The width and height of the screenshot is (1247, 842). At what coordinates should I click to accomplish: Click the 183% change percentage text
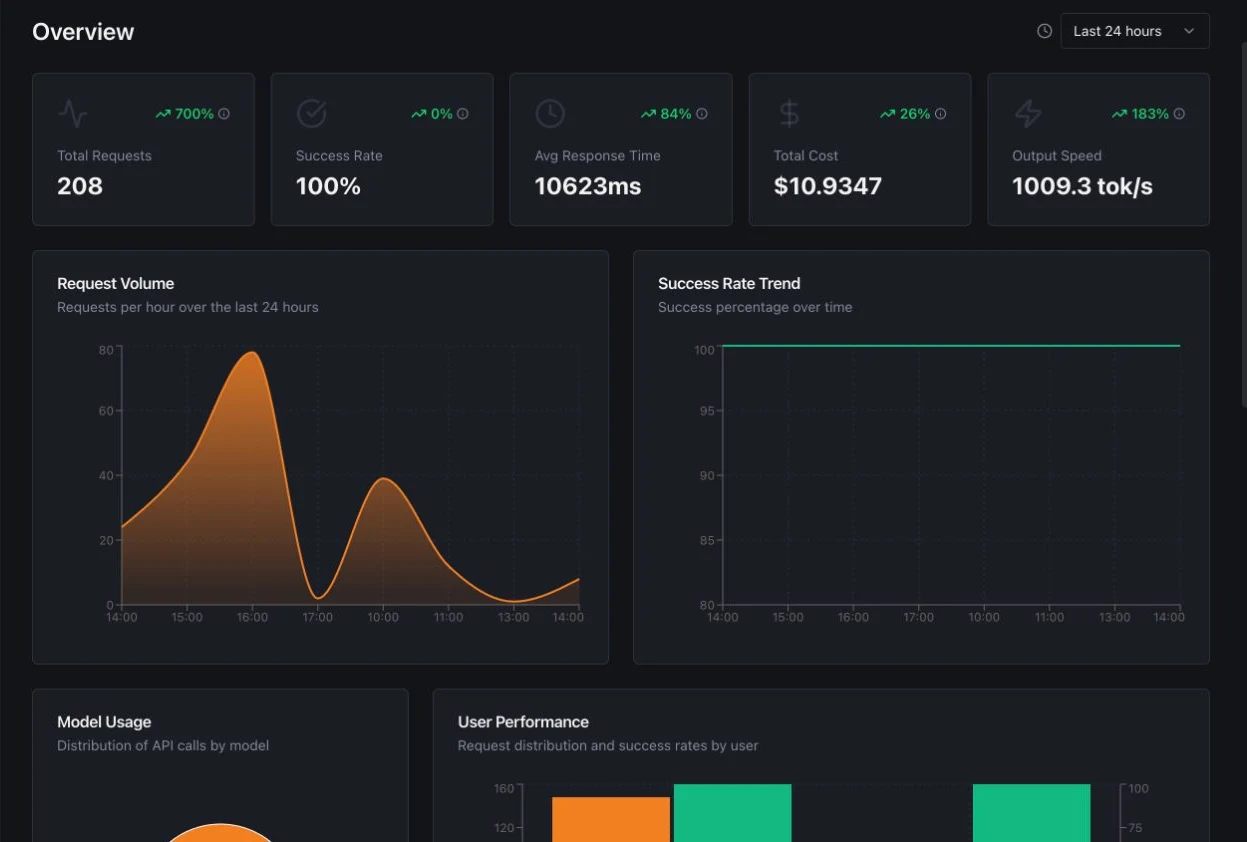tap(1150, 114)
